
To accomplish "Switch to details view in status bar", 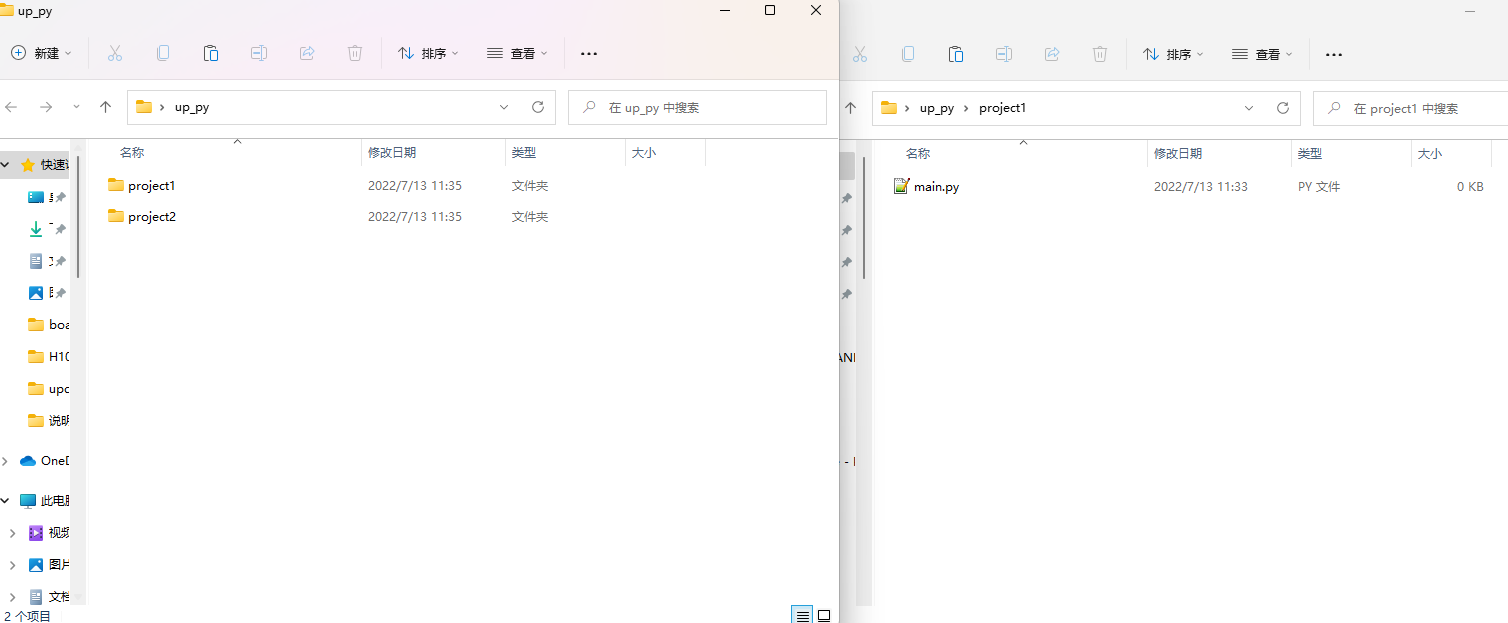I will click(x=802, y=615).
